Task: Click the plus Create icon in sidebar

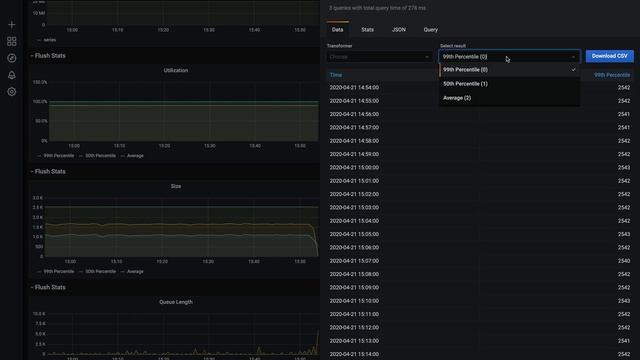Action: coord(11,25)
